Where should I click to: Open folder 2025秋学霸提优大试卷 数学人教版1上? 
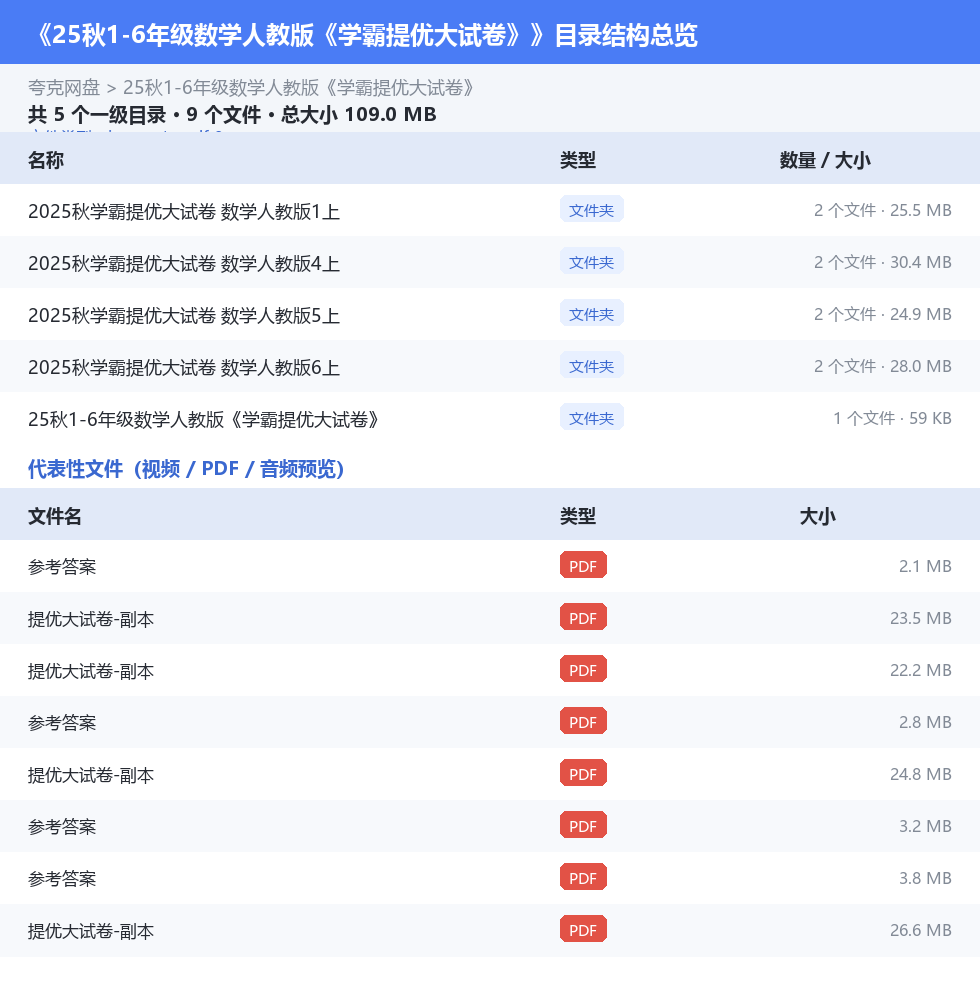pyautogui.click(x=183, y=211)
